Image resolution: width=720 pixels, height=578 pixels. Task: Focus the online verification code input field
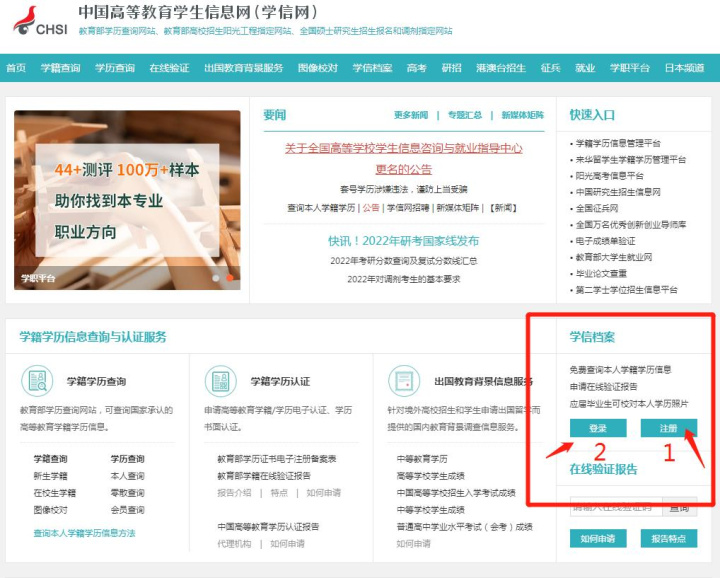point(616,507)
